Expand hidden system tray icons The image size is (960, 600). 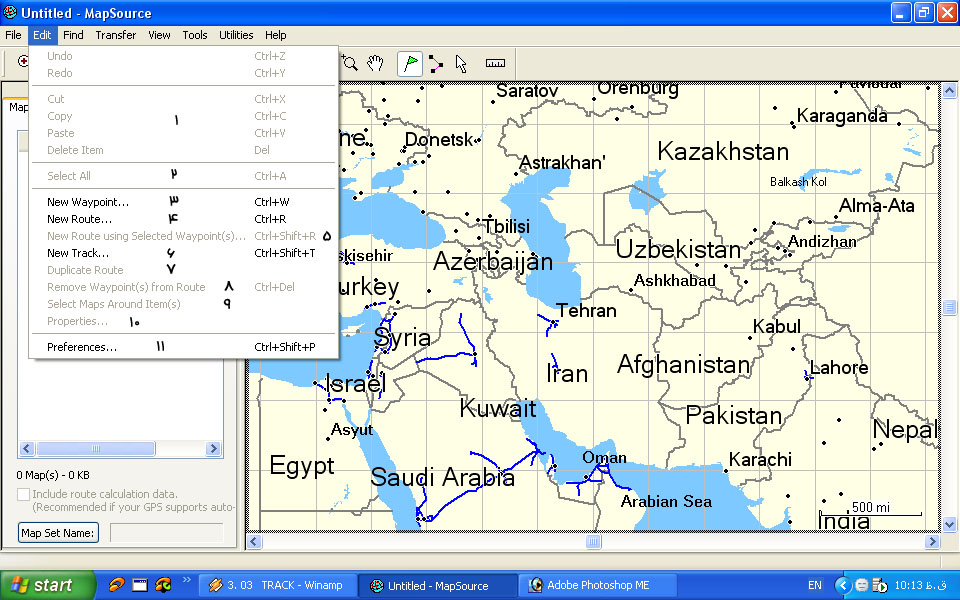pyautogui.click(x=842, y=585)
